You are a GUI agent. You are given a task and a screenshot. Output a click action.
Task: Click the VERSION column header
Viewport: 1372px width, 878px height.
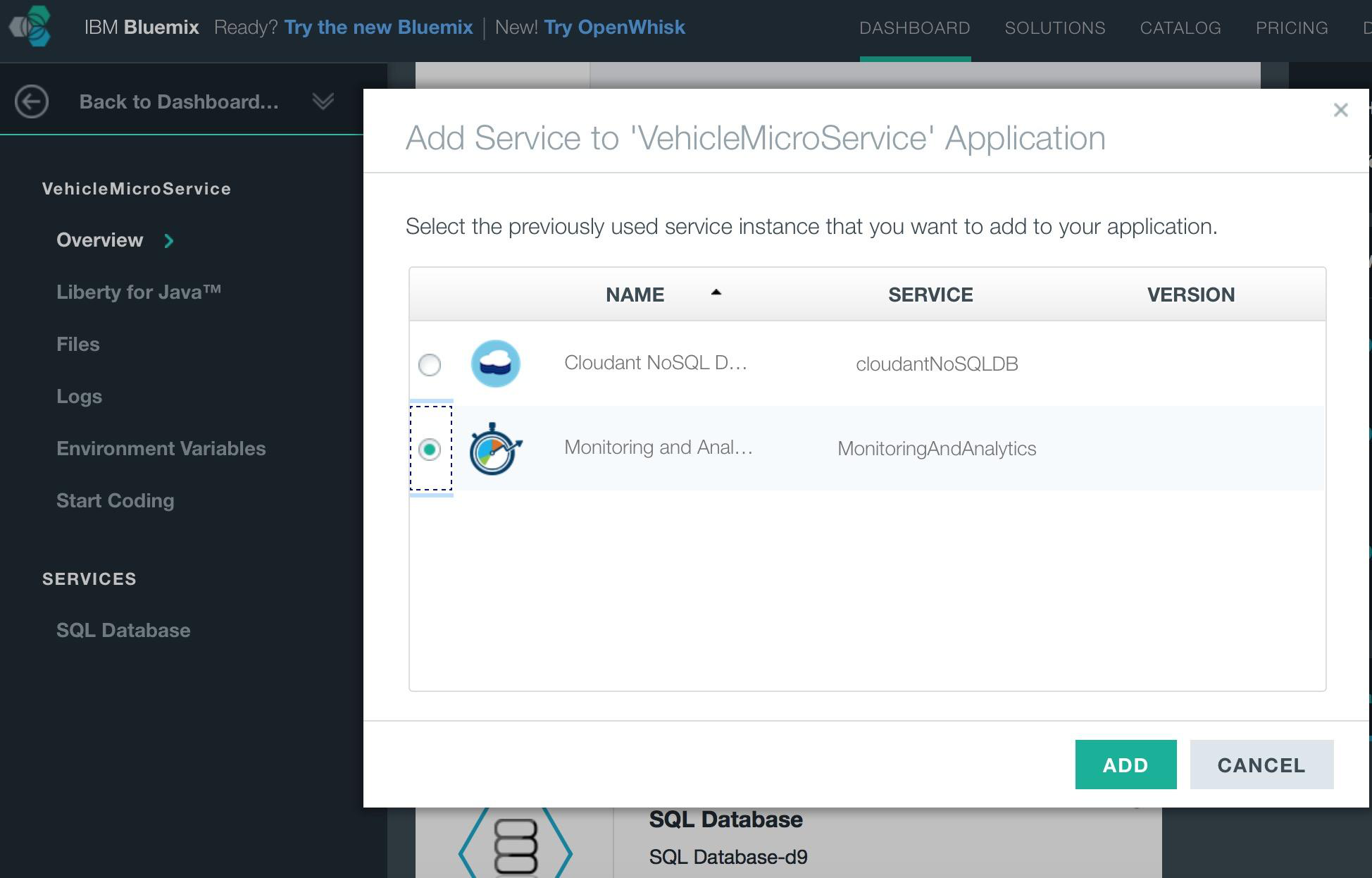click(1190, 295)
